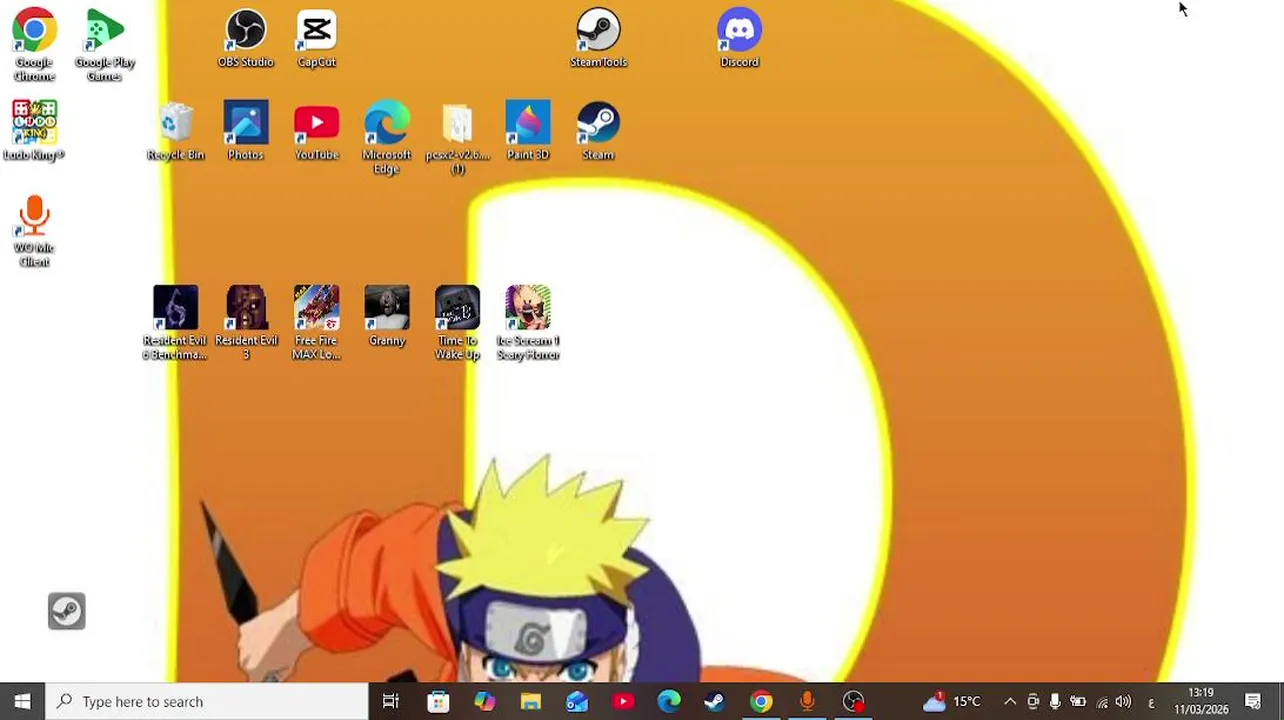
Task: Select the pcsx2 folder on desktop
Action: point(457,138)
